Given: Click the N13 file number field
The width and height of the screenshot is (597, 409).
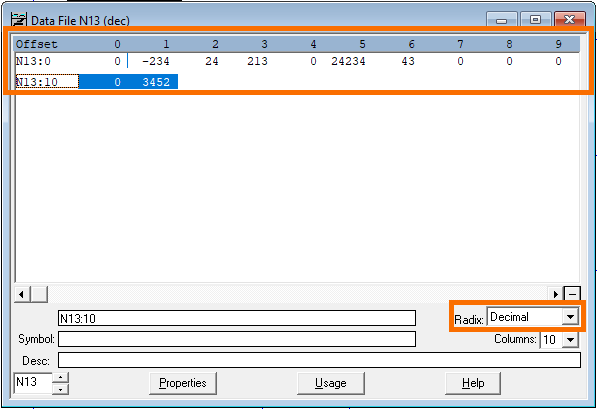Looking at the screenshot, I should [x=33, y=383].
